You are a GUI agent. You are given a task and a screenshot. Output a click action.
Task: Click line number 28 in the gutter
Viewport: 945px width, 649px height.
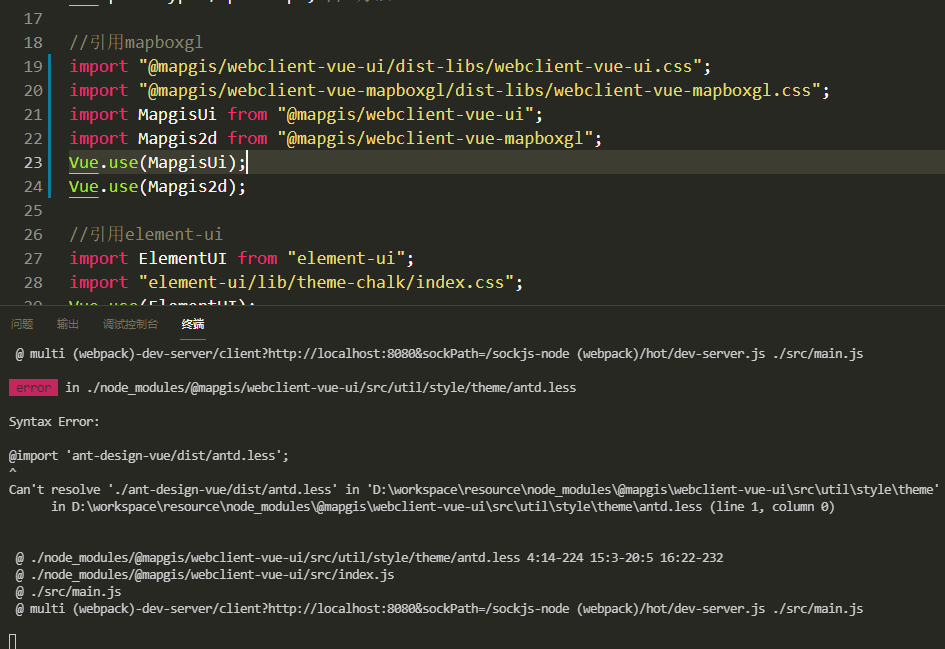click(x=33, y=283)
